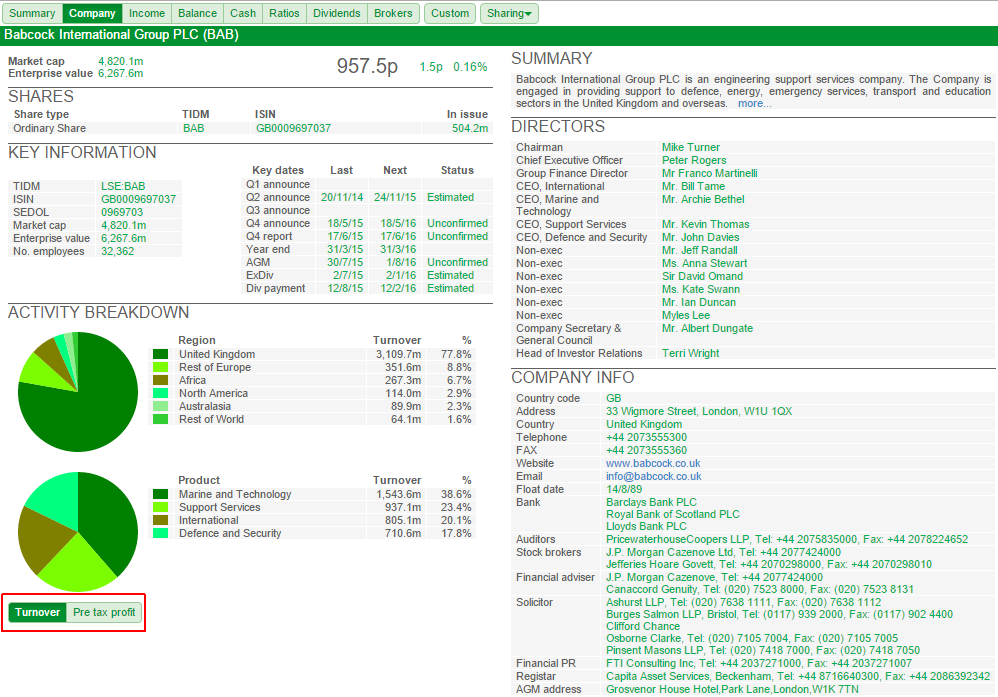Click the LSE:BAB TIDM value

coord(123,187)
